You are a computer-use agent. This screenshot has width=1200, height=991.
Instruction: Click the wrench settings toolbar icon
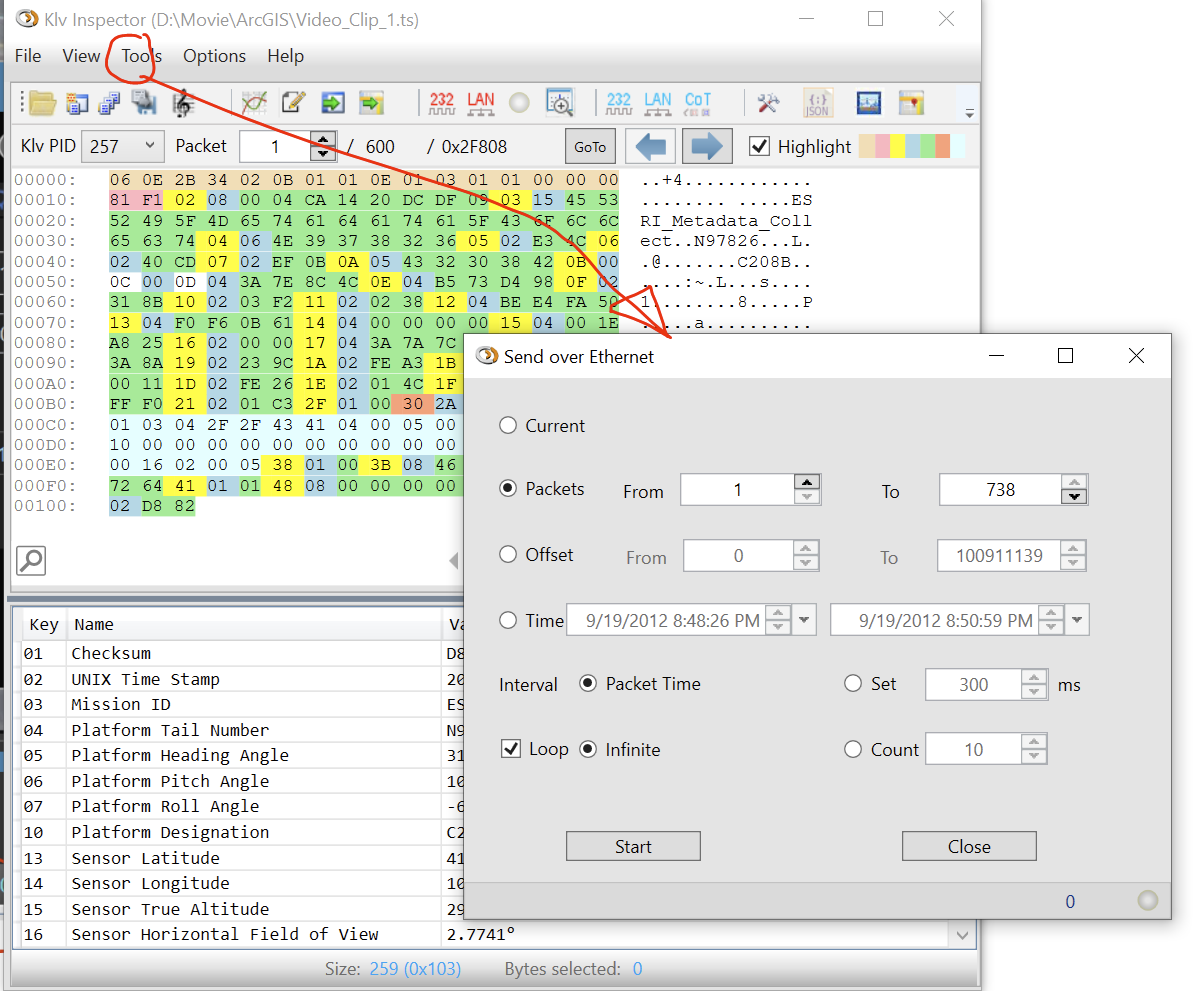(768, 102)
